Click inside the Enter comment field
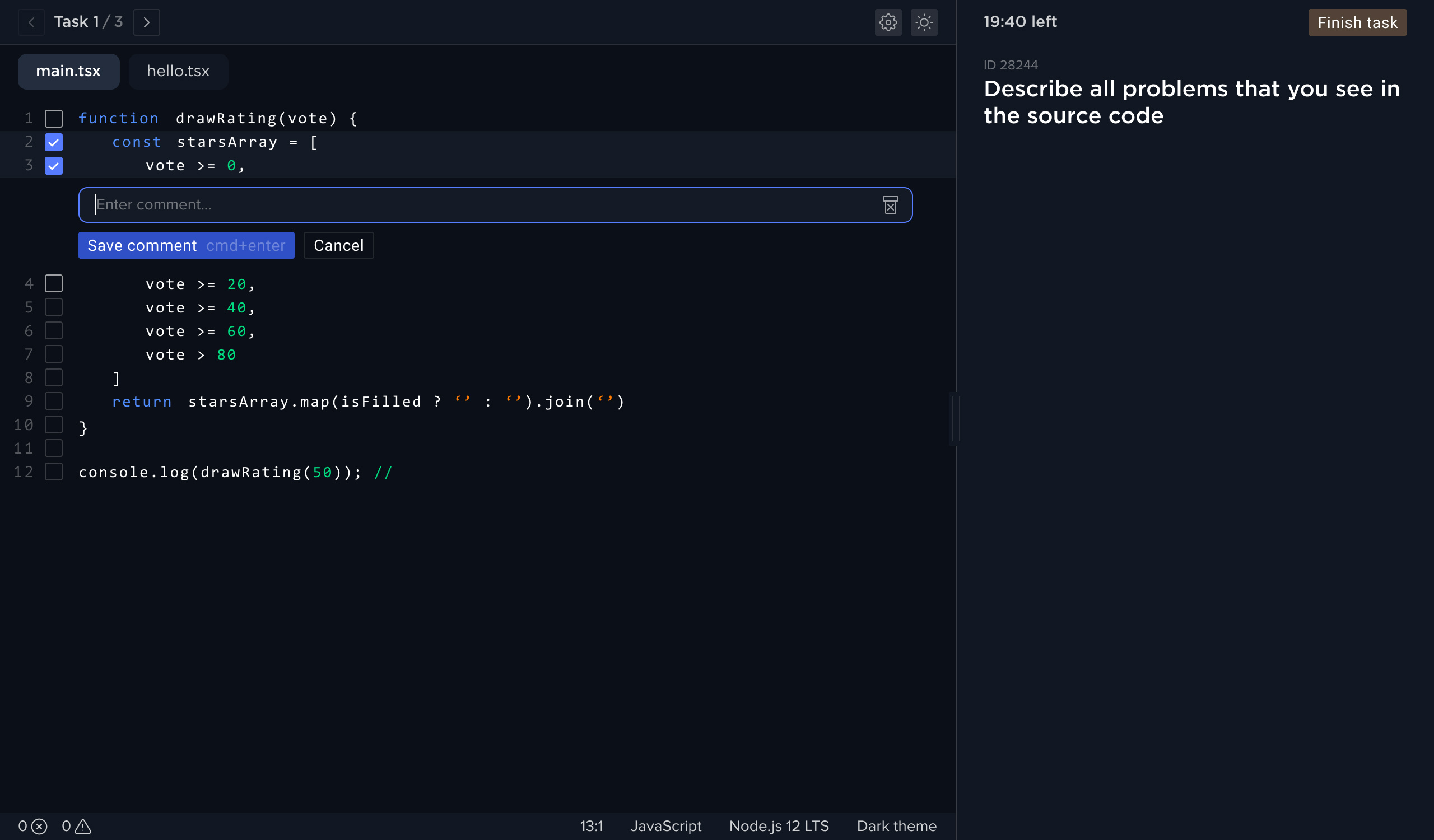The width and height of the screenshot is (1434, 840). [455, 205]
